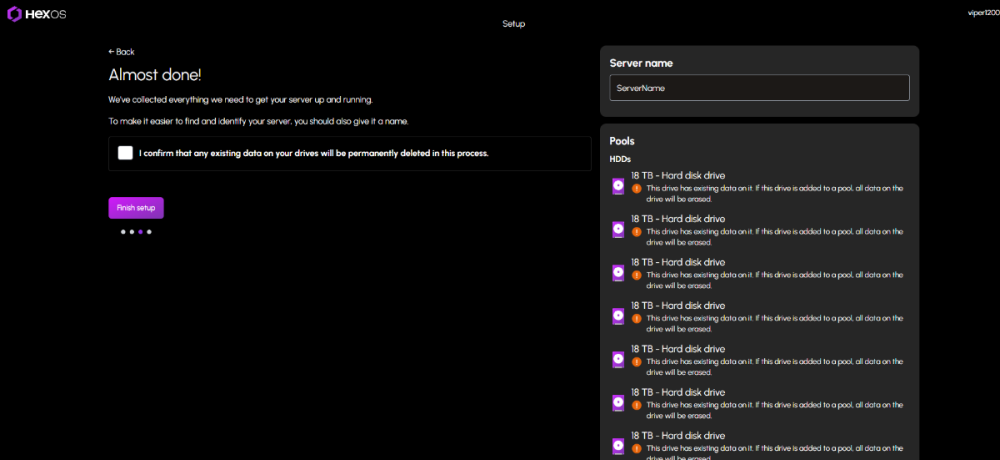The width and height of the screenshot is (1000, 460).
Task: Click the Setup page title in header
Action: pos(513,23)
